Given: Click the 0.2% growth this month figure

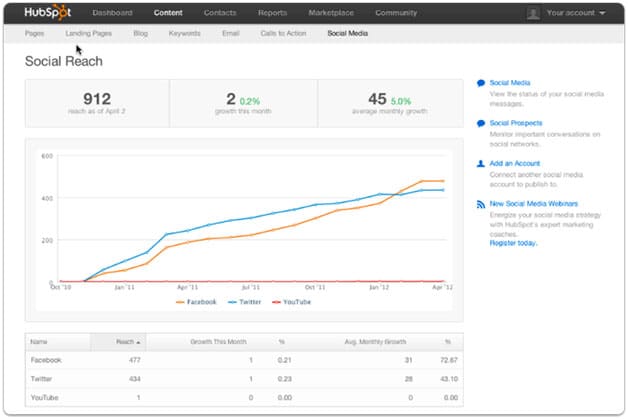Looking at the screenshot, I should (x=250, y=101).
